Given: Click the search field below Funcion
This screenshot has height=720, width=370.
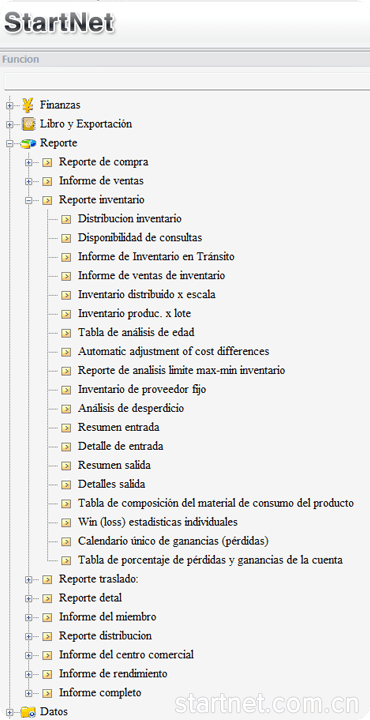Looking at the screenshot, I should [x=187, y=81].
